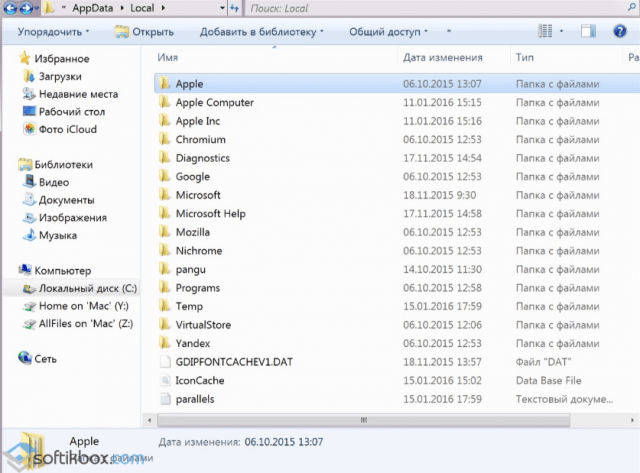Viewport: 640px width, 473px height.
Task: Open the view options dropdown arrow
Action: [x=561, y=31]
